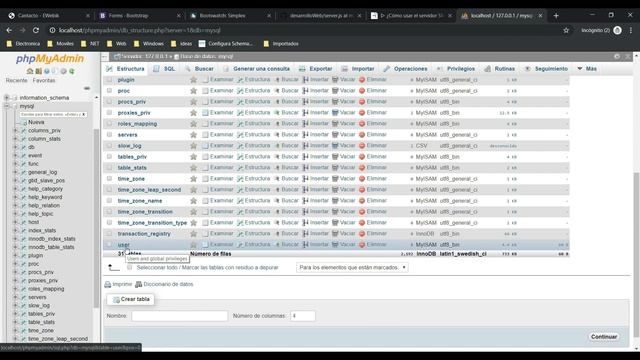This screenshot has width=640, height=360.
Task: Switch to the SQL tab
Action: click(164, 69)
